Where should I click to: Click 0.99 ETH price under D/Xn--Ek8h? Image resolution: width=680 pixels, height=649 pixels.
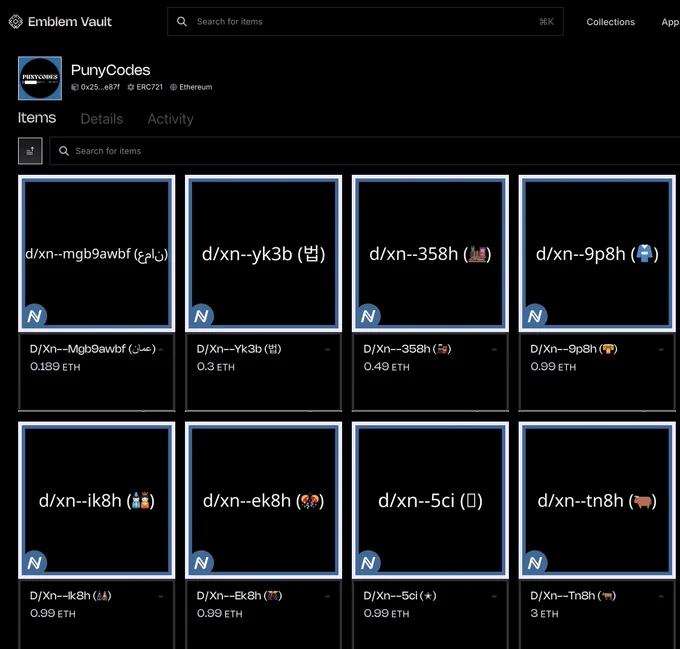coord(219,613)
